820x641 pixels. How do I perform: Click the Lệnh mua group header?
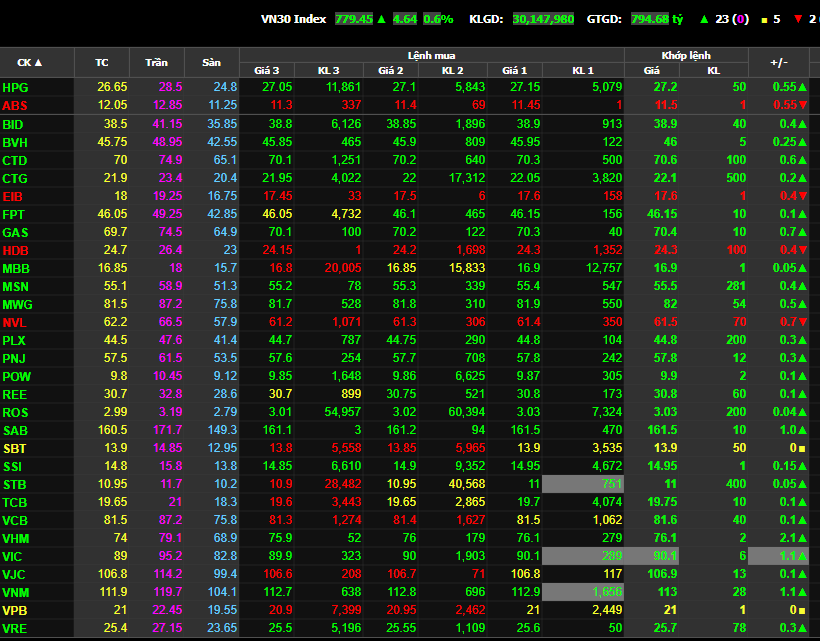coord(431,55)
